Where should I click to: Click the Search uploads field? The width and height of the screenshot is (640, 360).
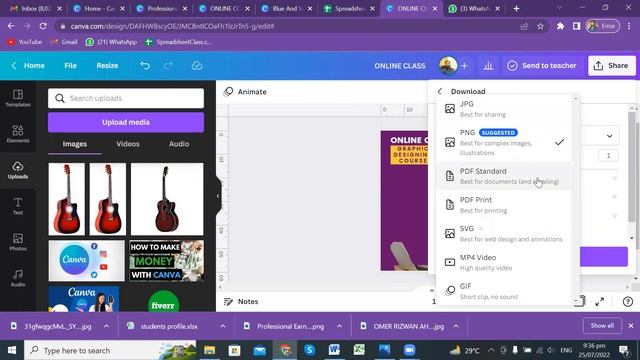point(126,98)
